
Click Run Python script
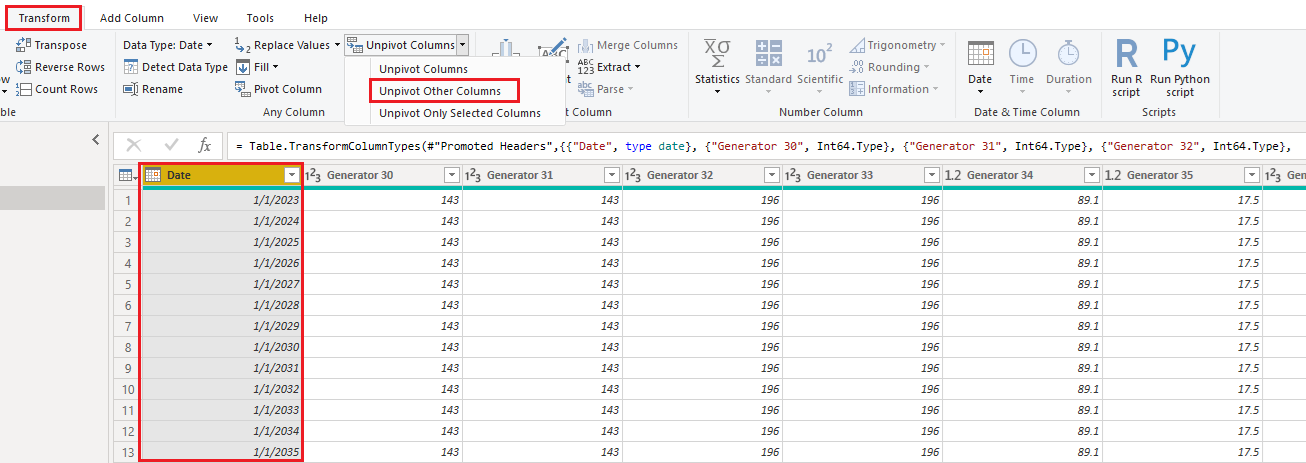coord(1180,66)
